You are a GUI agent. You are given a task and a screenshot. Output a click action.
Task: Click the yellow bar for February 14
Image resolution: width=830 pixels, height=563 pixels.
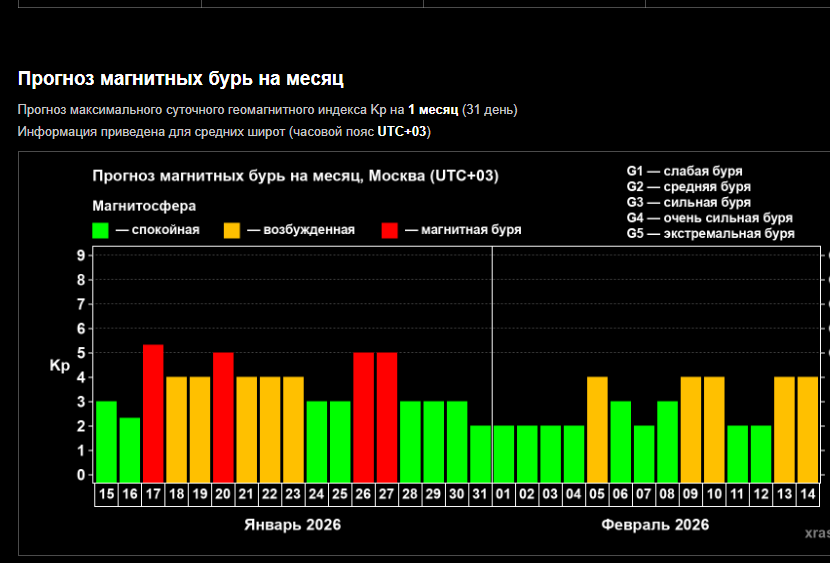pyautogui.click(x=808, y=428)
